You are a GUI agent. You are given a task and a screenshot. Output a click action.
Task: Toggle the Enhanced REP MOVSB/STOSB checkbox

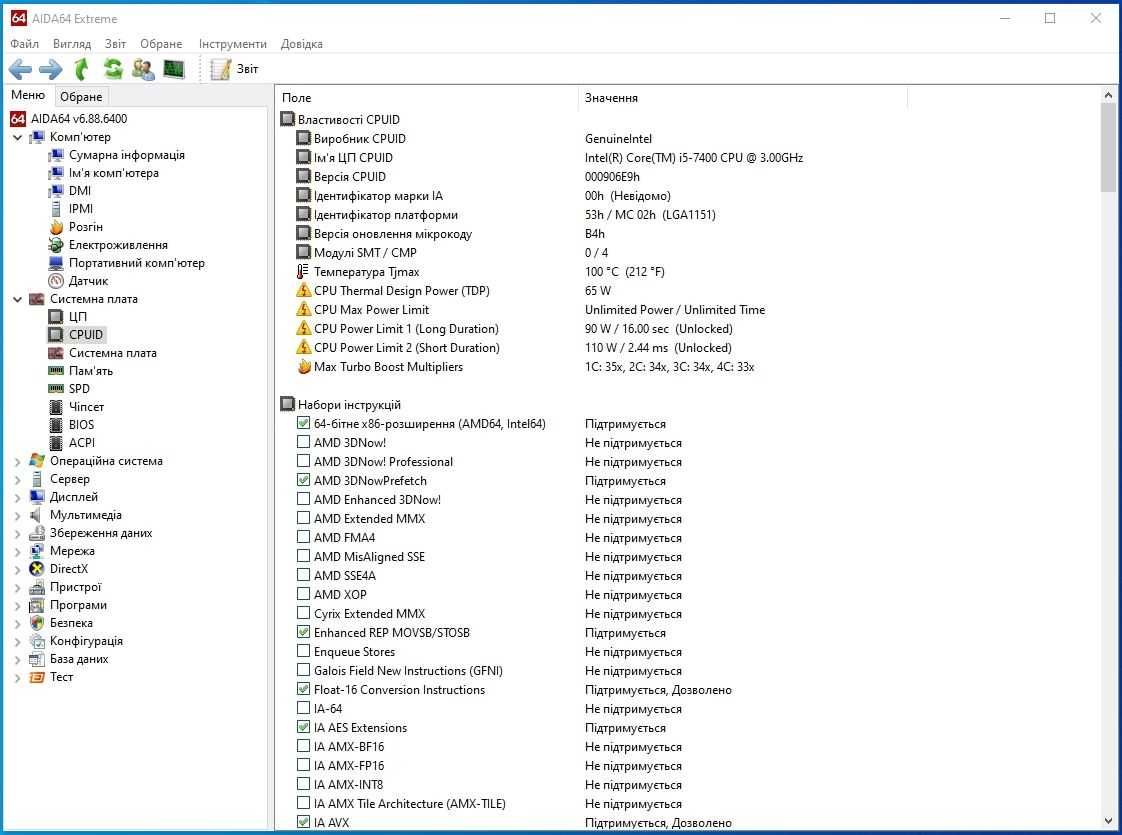click(x=303, y=632)
